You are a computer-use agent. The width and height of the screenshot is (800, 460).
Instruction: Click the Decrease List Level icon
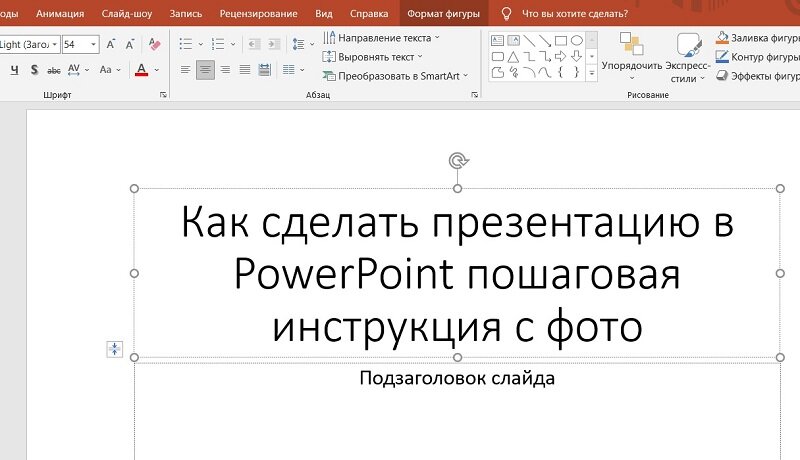pyautogui.click(x=254, y=44)
